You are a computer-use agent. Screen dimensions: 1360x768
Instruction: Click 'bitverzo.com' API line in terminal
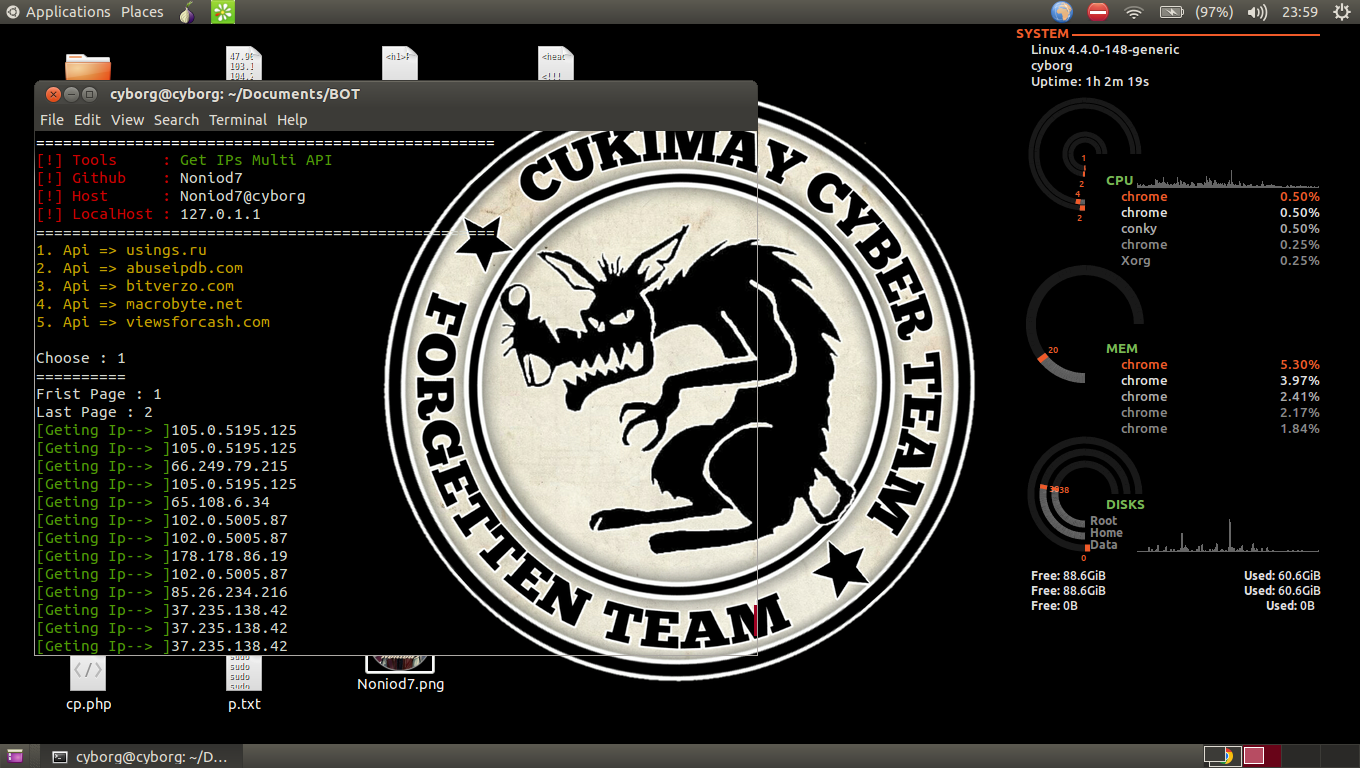135,286
